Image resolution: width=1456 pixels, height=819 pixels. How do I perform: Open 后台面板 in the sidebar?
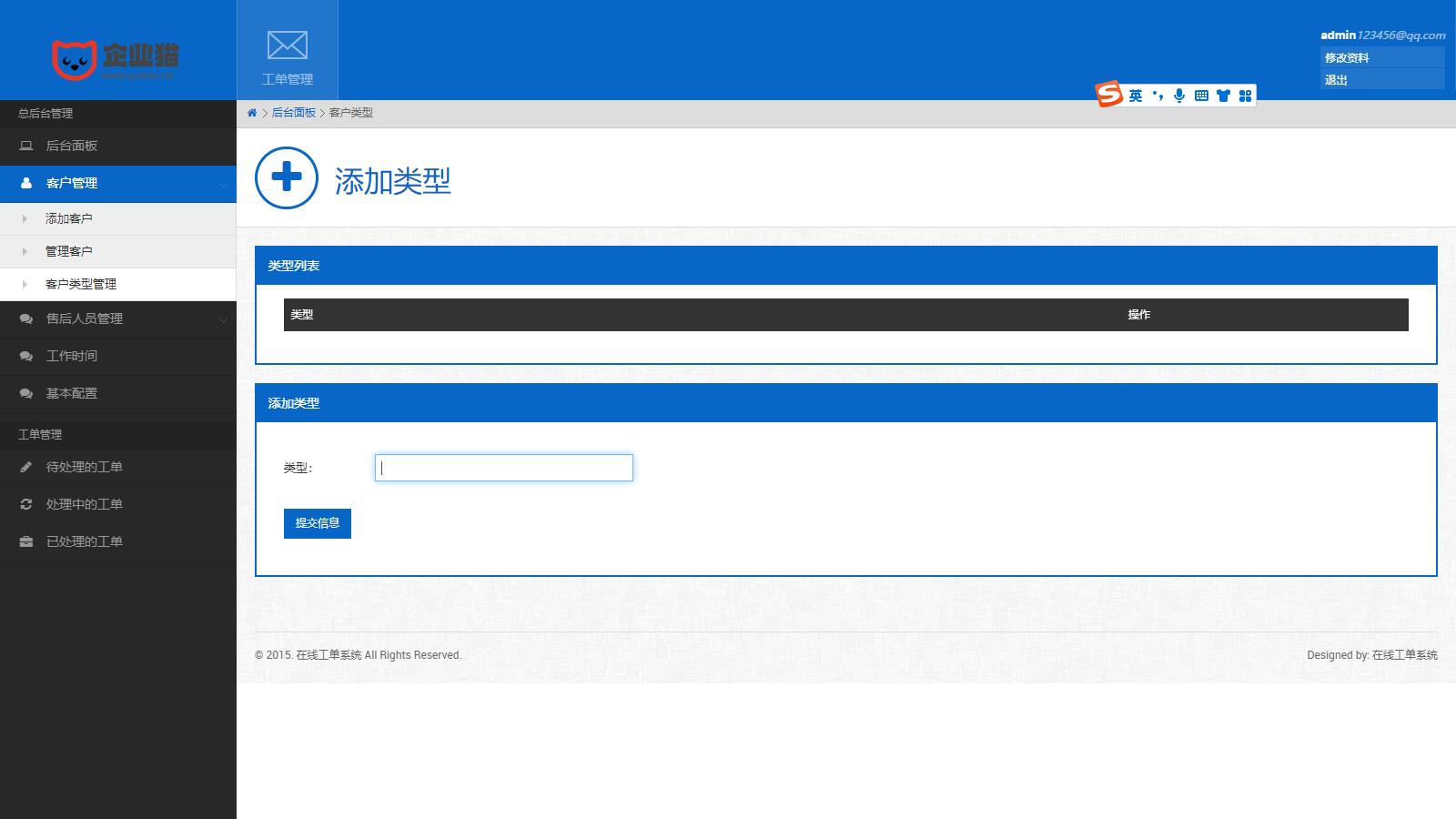(72, 146)
